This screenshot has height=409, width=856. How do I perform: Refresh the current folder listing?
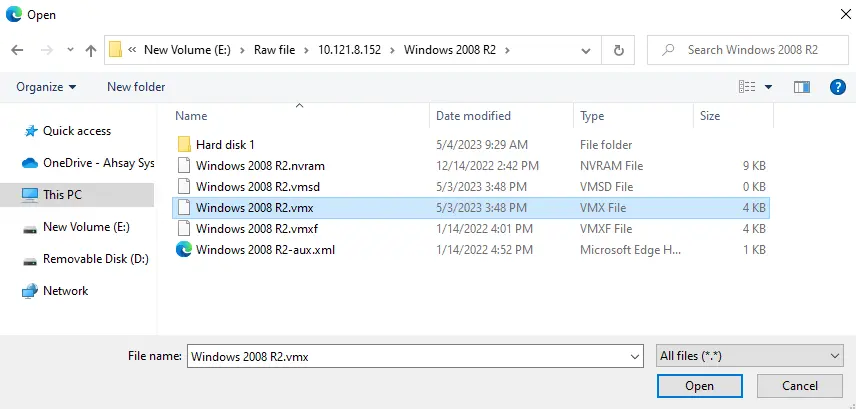[x=619, y=50]
